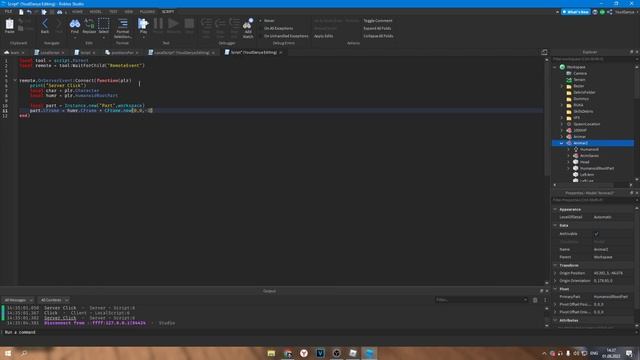Image resolution: width=640 pixels, height=360 pixels.
Task: Click the code editor vertical scrollbar
Action: 547,118
